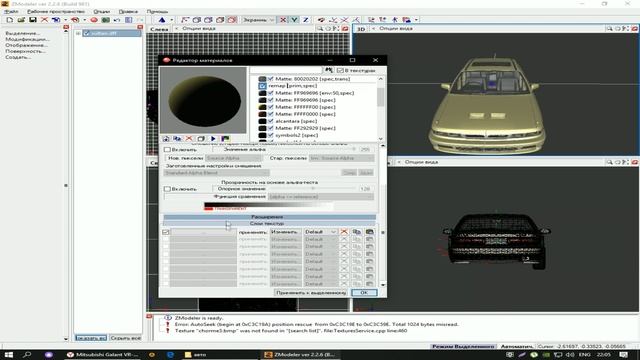The image size is (640, 360).
Task: Click copy icon in first texture layer row
Action: [x=357, y=232]
